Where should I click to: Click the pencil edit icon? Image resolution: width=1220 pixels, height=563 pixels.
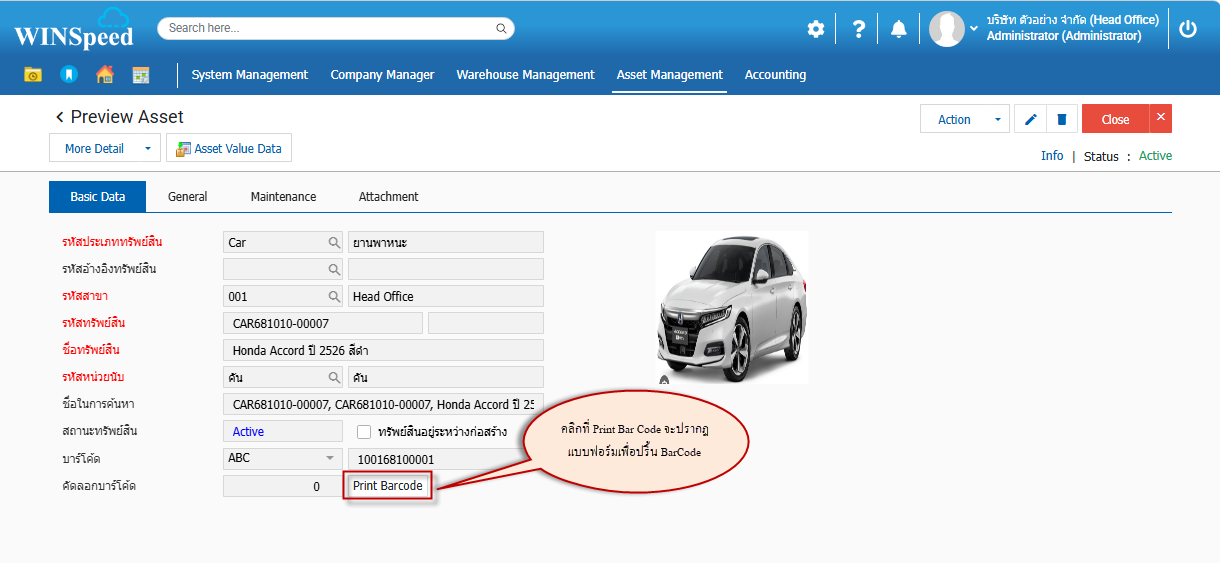click(1031, 120)
